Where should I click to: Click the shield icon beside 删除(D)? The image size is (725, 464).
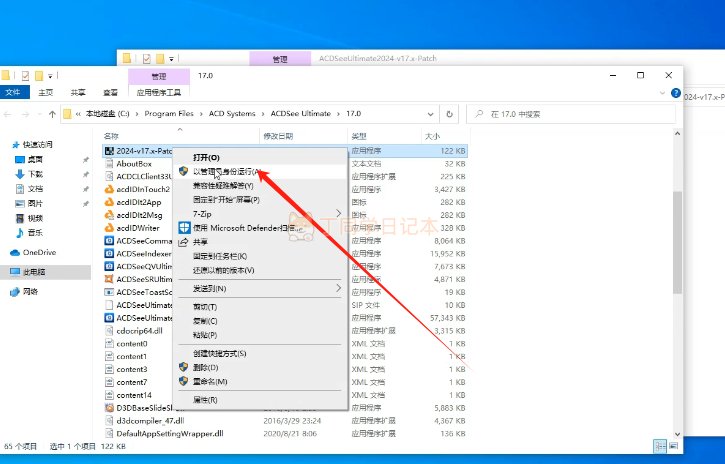click(184, 367)
